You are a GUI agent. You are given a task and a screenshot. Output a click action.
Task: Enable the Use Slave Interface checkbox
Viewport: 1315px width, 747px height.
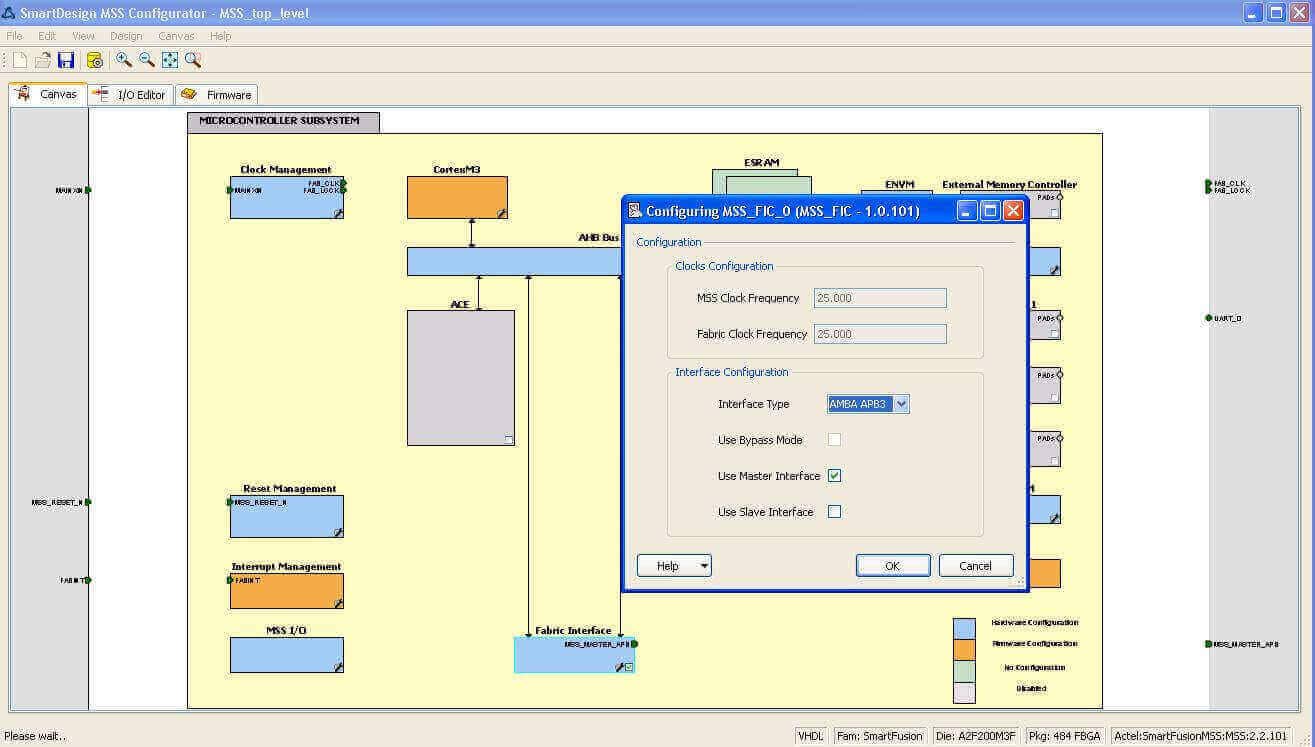[x=834, y=512]
